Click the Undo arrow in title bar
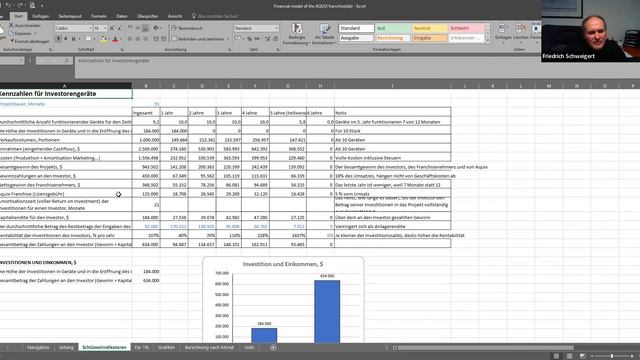The height and width of the screenshot is (360, 640). tap(8, 5)
